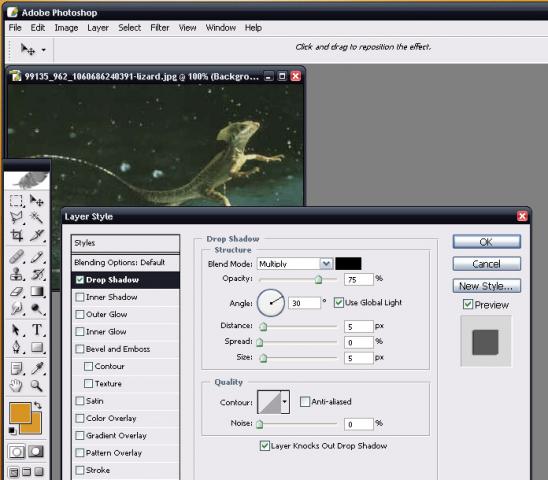Select the Zoom magnifier tool
Screen dimensions: 548x480
pos(36,386)
